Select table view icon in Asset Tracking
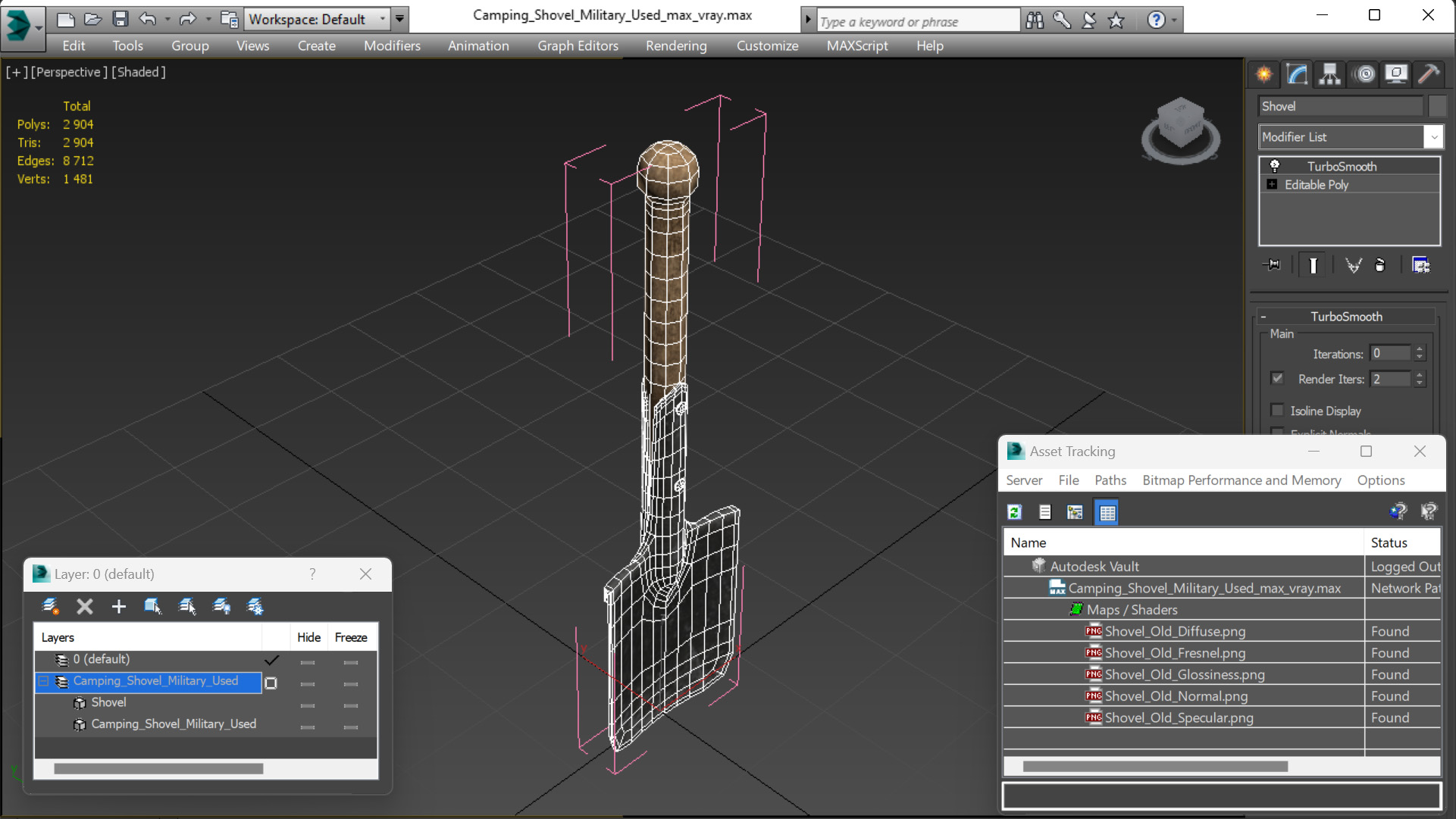The height and width of the screenshot is (819, 1456). 1107,512
